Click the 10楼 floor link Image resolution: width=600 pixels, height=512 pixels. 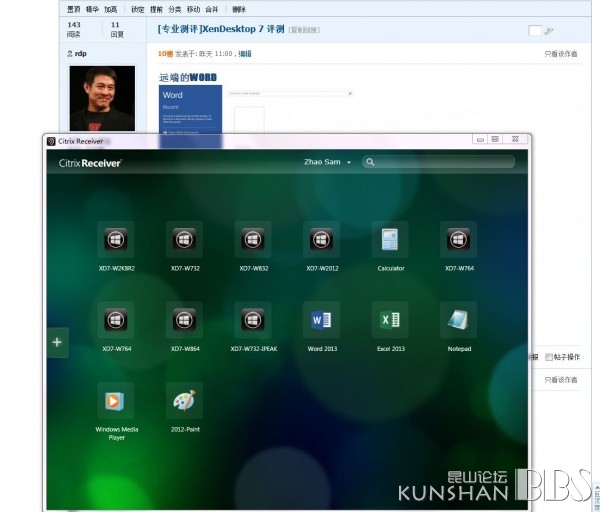coord(165,54)
